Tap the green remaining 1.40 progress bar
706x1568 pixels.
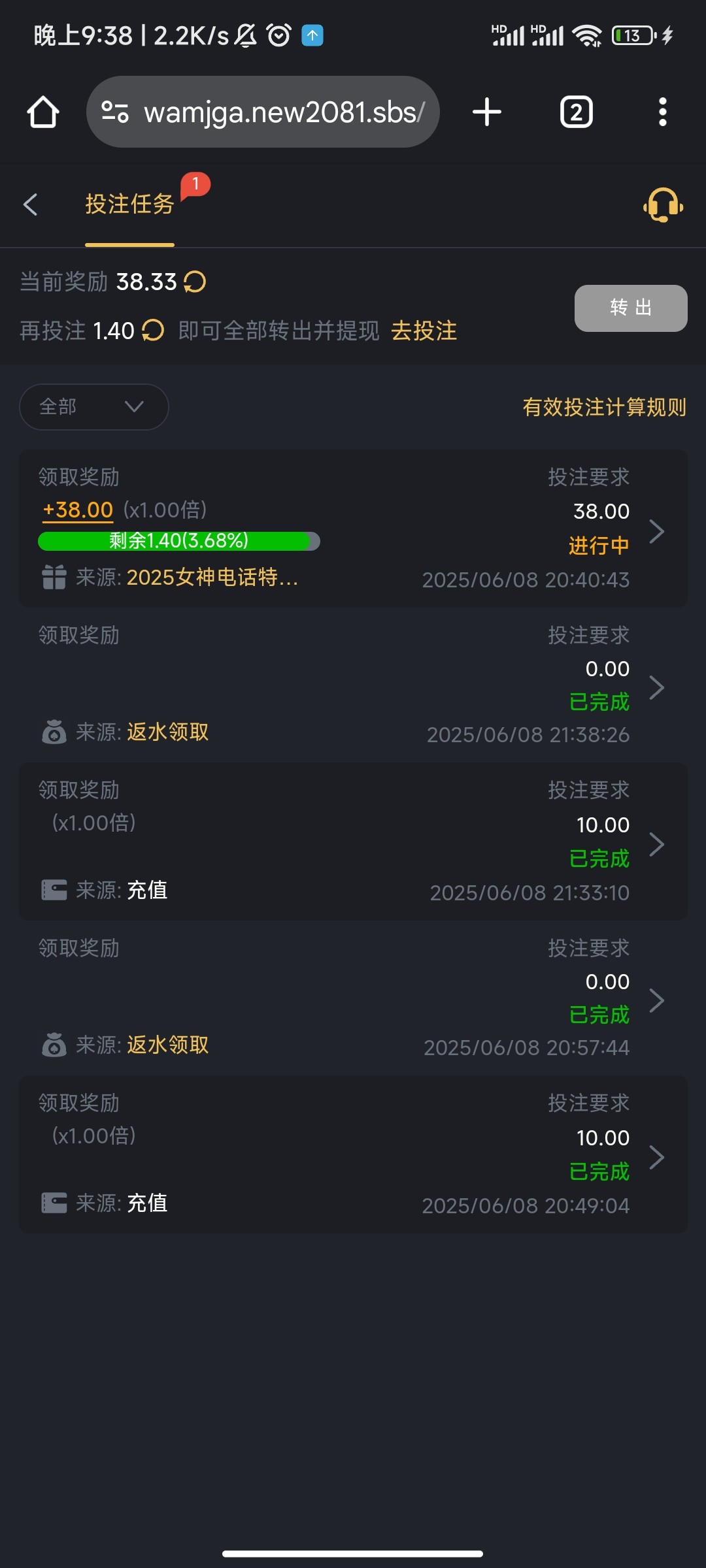[178, 541]
